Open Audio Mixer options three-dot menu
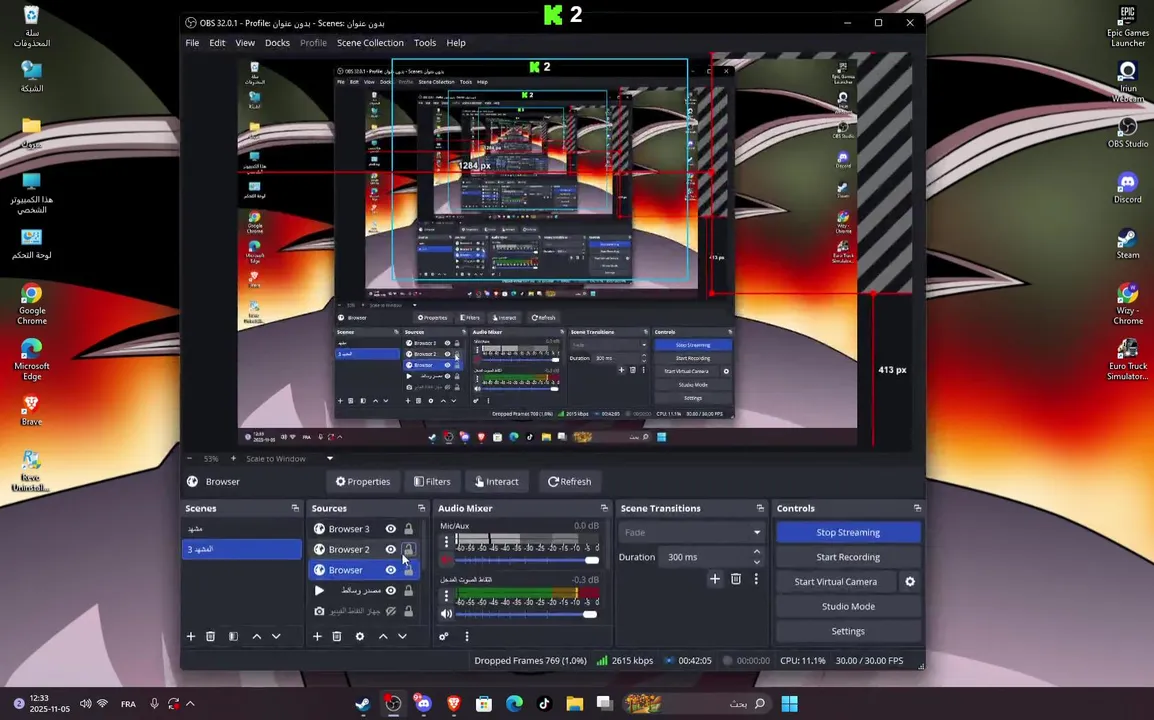 [x=467, y=636]
